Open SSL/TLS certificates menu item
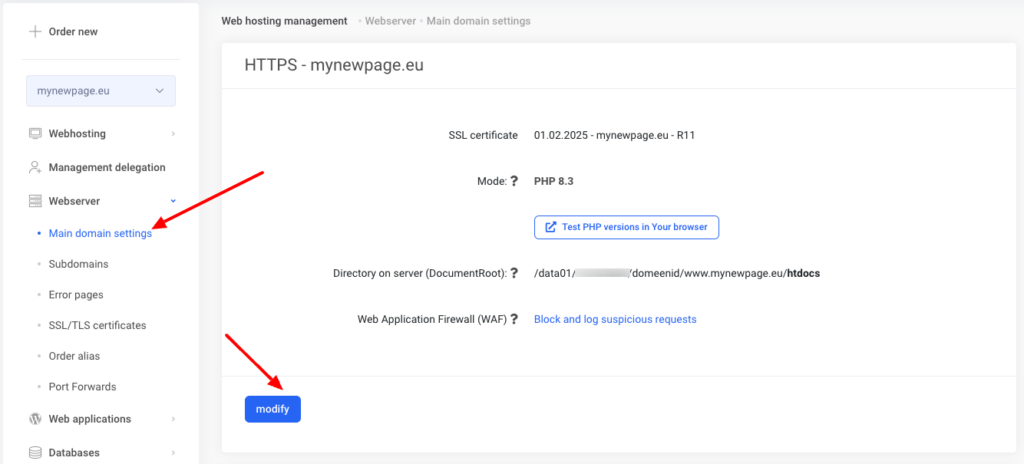 click(x=97, y=325)
